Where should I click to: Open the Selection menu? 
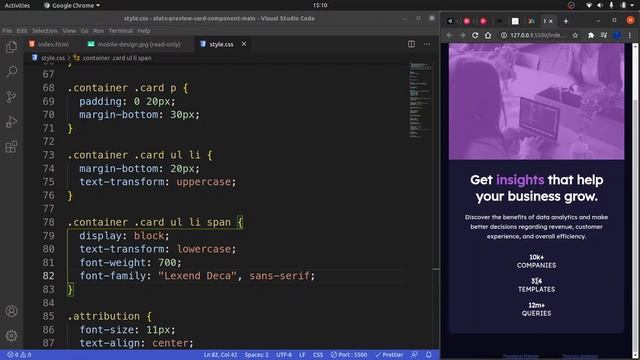[44, 31]
